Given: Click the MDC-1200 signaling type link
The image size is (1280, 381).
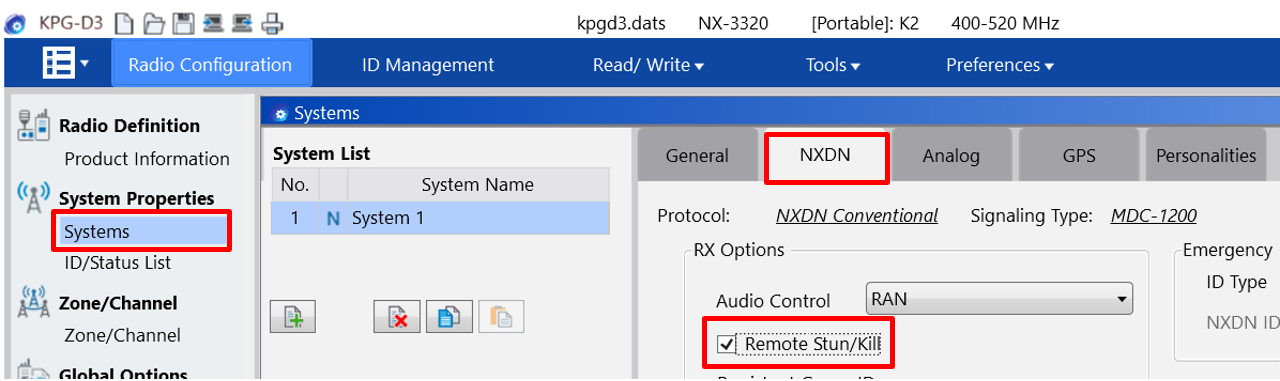Looking at the screenshot, I should [1153, 216].
